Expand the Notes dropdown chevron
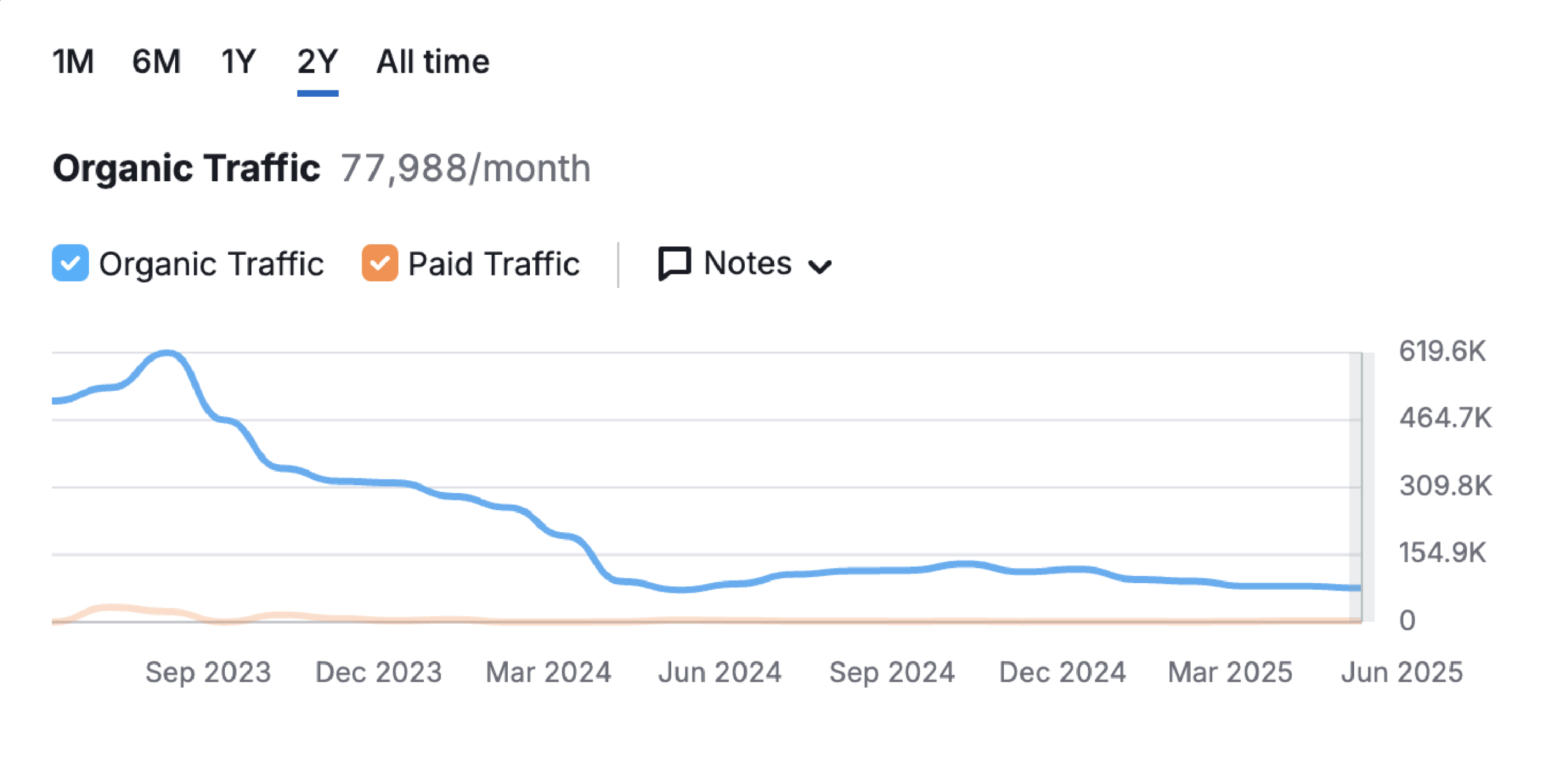Screen dimensions: 1568x781 click(819, 266)
